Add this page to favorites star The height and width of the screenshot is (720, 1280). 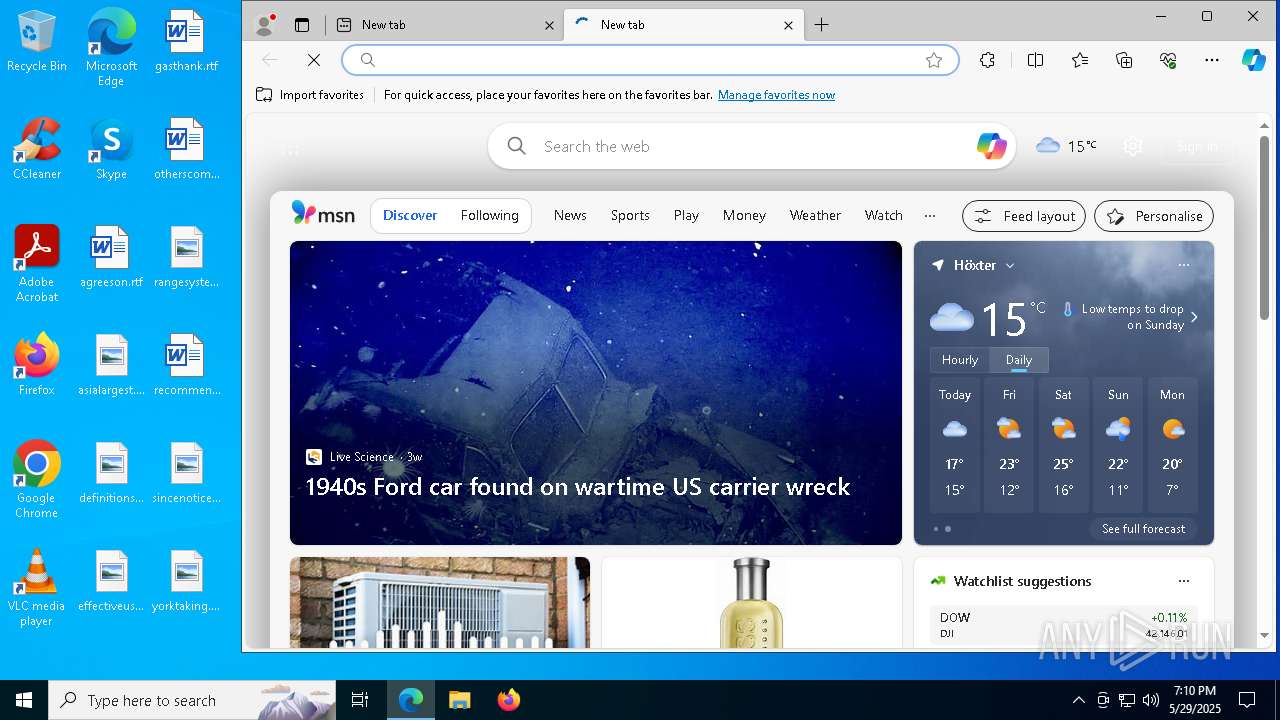point(934,60)
